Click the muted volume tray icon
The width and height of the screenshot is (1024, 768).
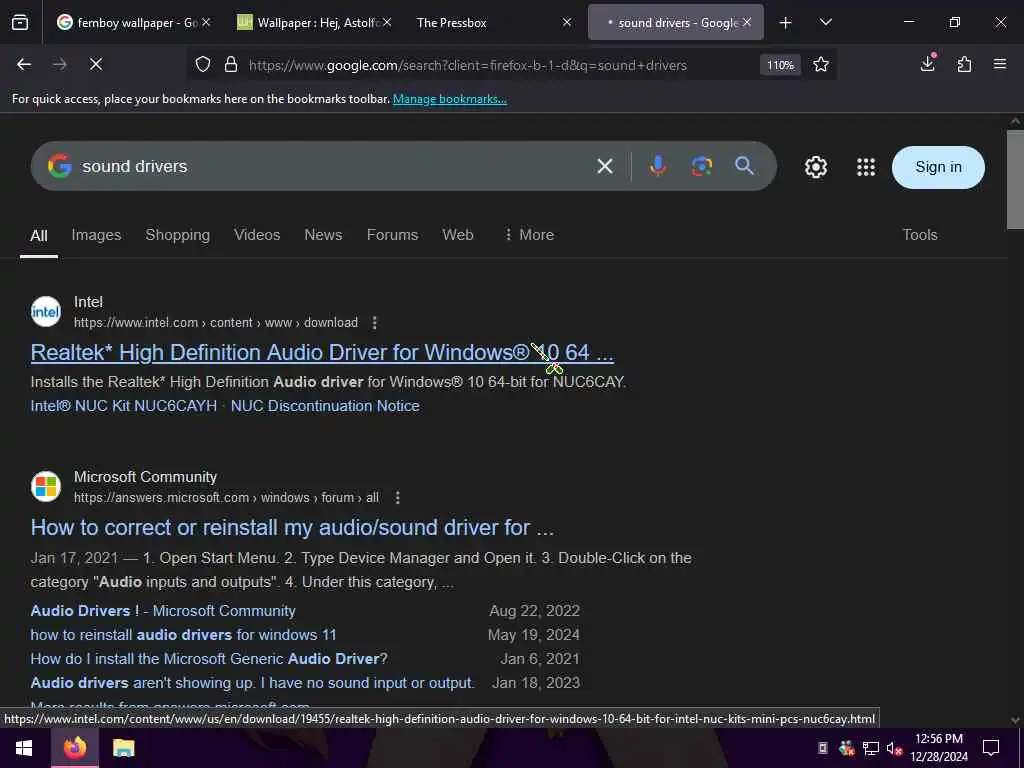(894, 748)
